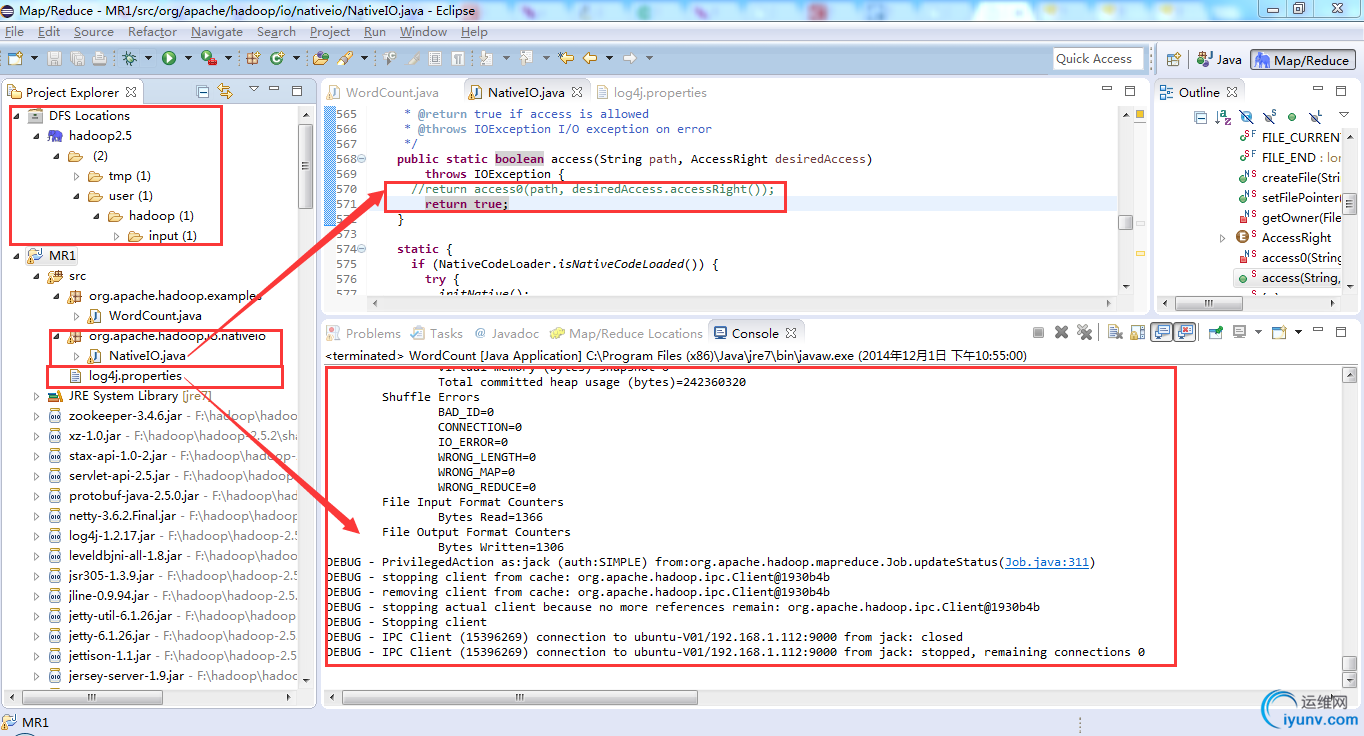
Task: Follow the Job.java:311 console link
Action: coord(1046,562)
